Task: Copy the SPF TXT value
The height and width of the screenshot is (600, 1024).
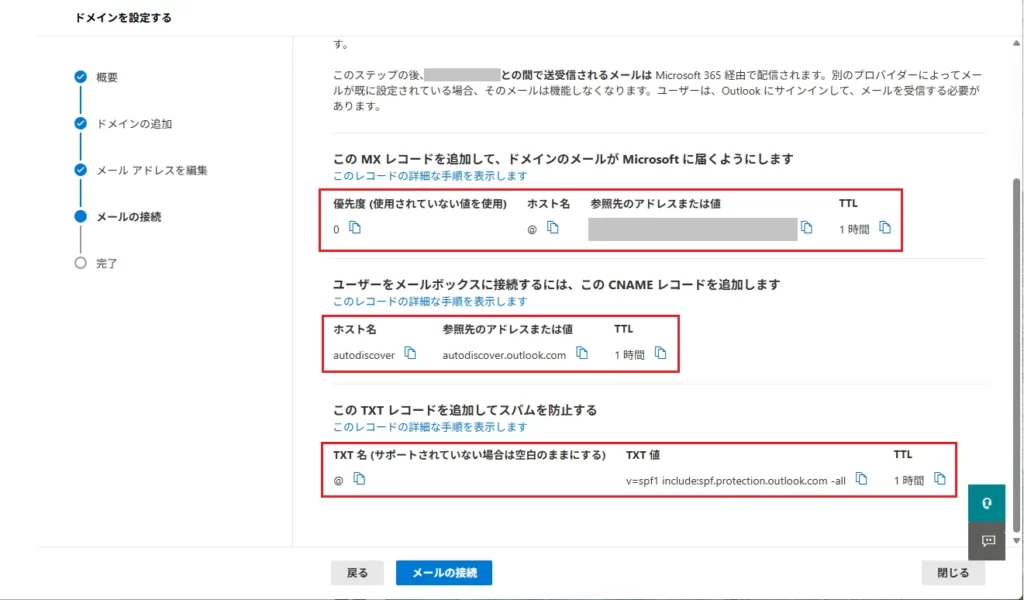Action: point(861,479)
